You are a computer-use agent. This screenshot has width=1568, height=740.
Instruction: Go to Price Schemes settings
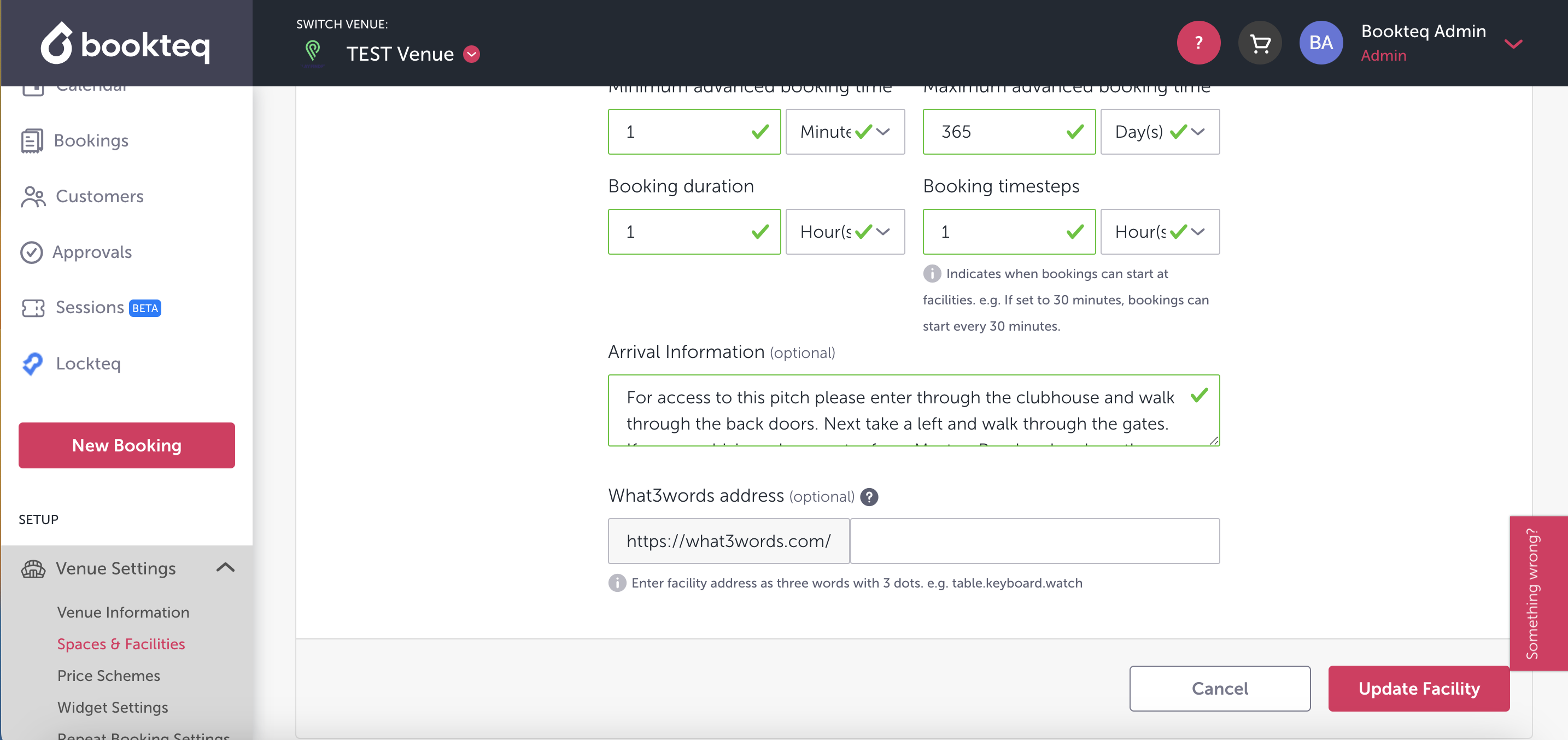click(108, 676)
